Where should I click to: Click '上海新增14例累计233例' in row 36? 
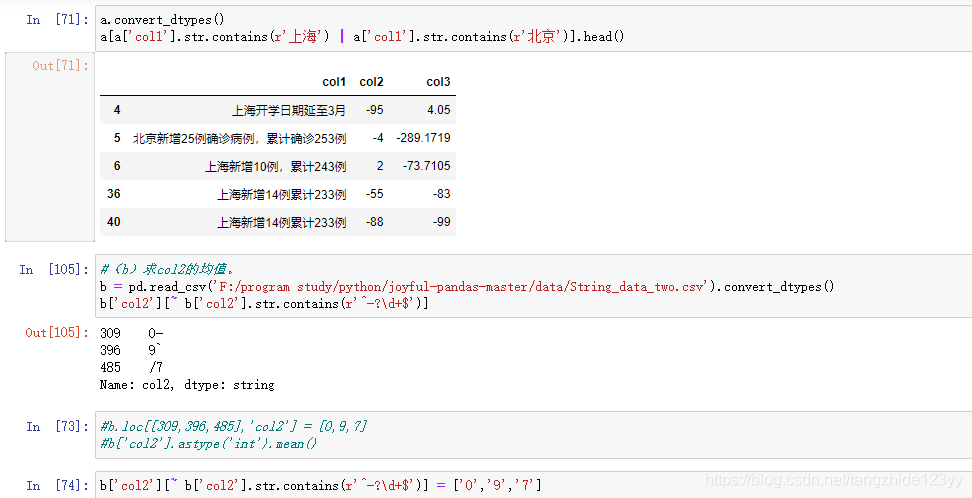pyautogui.click(x=281, y=194)
